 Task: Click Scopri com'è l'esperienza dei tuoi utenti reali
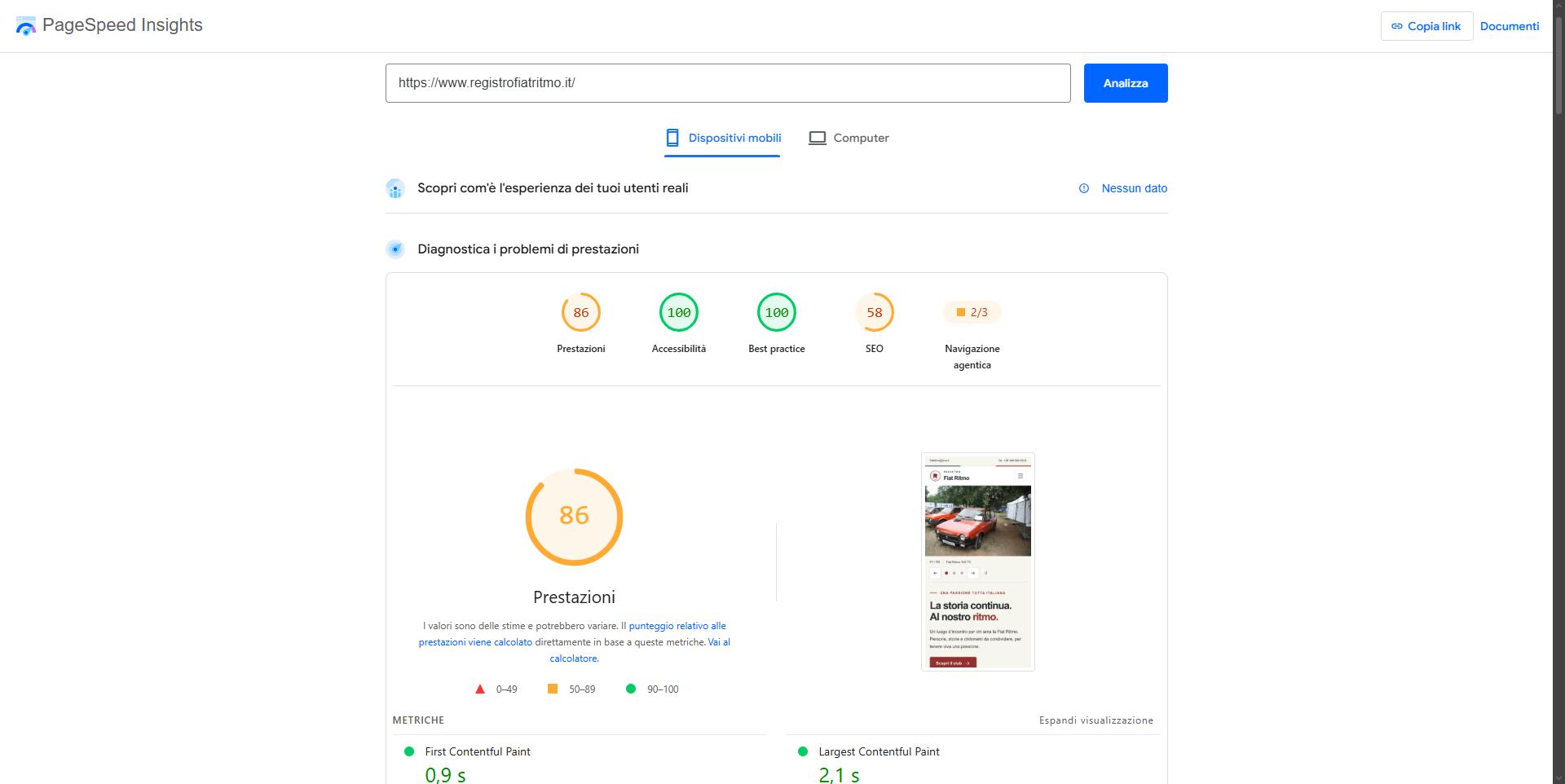[553, 188]
